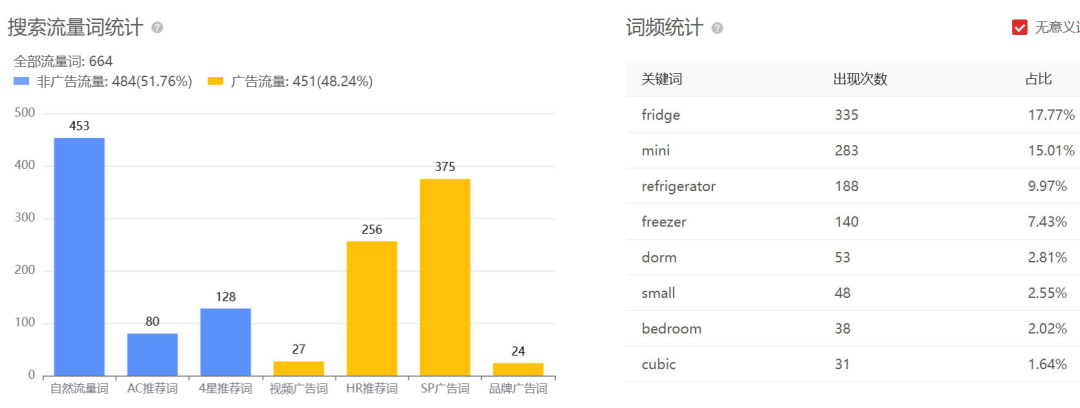Select the AC推荐词 bar showing 80
1080x408 pixels.
(152, 354)
